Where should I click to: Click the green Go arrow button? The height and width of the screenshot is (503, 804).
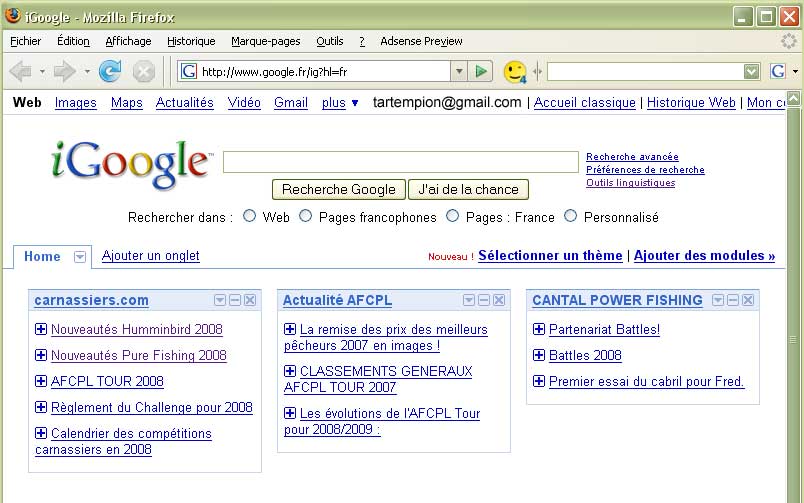click(480, 71)
